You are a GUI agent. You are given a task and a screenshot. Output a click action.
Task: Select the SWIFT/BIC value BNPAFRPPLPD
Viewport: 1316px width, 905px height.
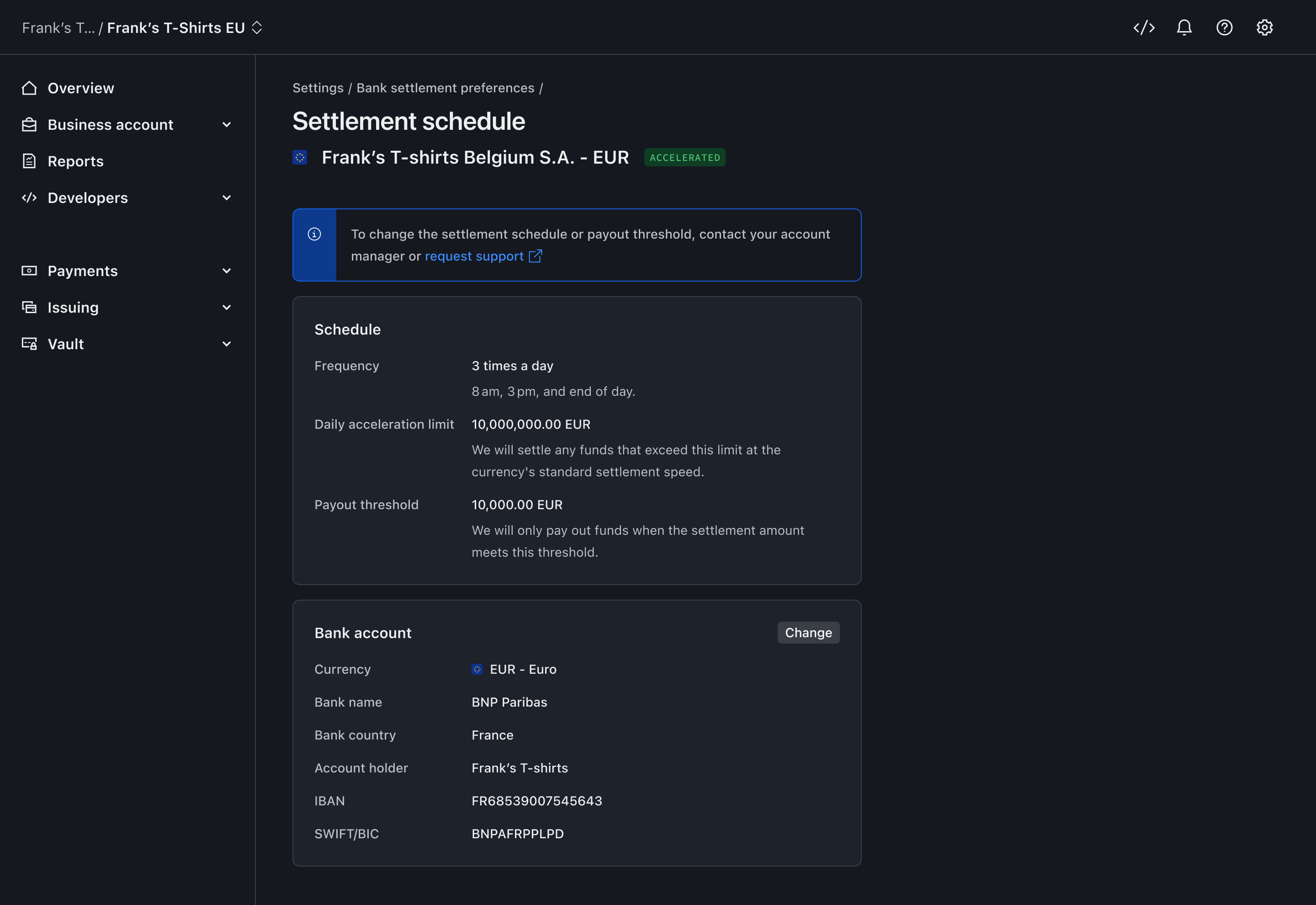click(517, 834)
